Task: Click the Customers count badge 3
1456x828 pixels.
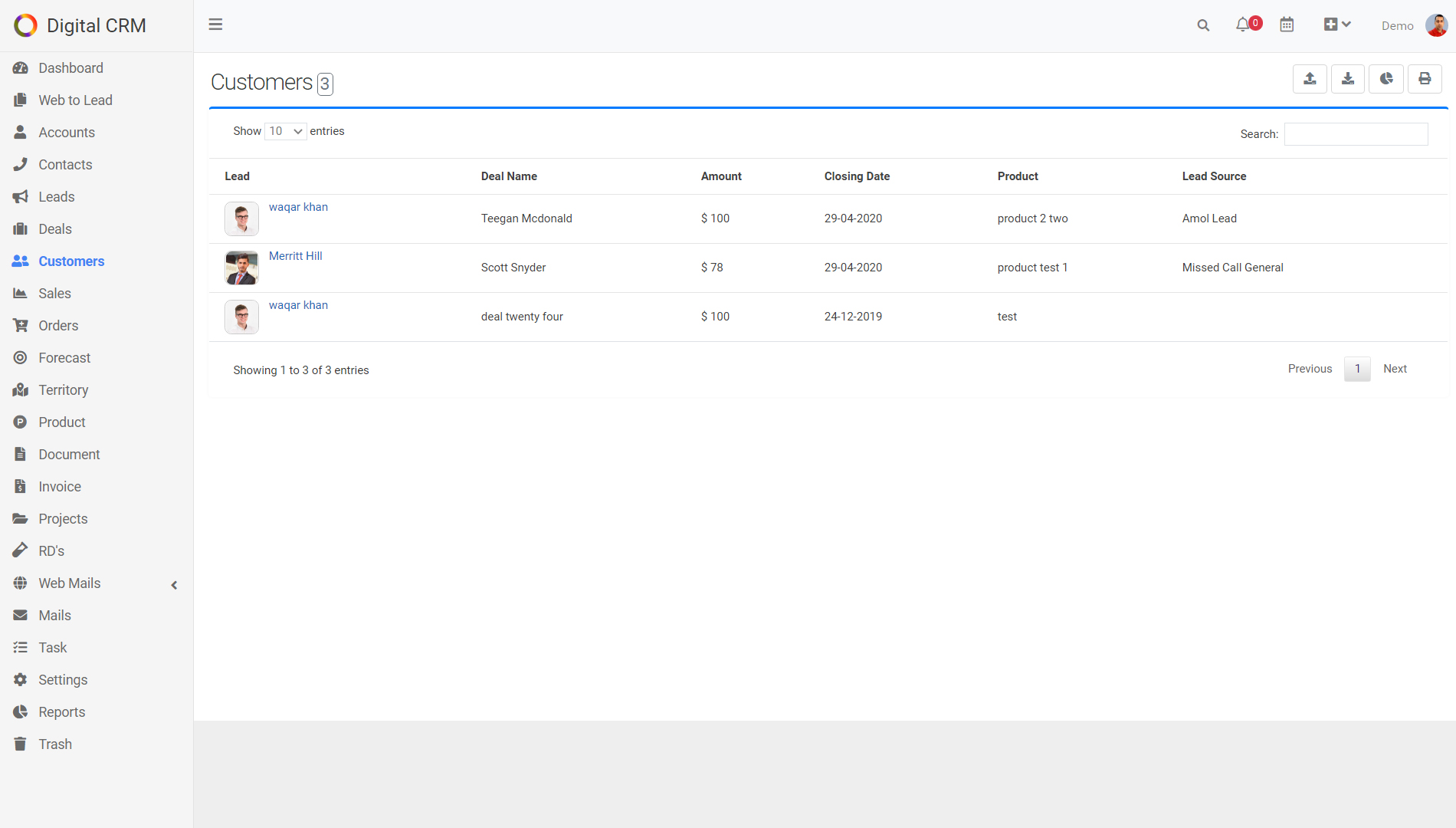Action: [325, 84]
